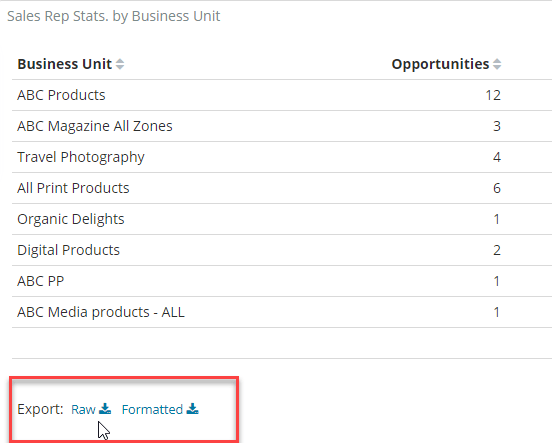The image size is (552, 443).
Task: Sort by Opportunities using arrow icon
Action: pos(497,64)
